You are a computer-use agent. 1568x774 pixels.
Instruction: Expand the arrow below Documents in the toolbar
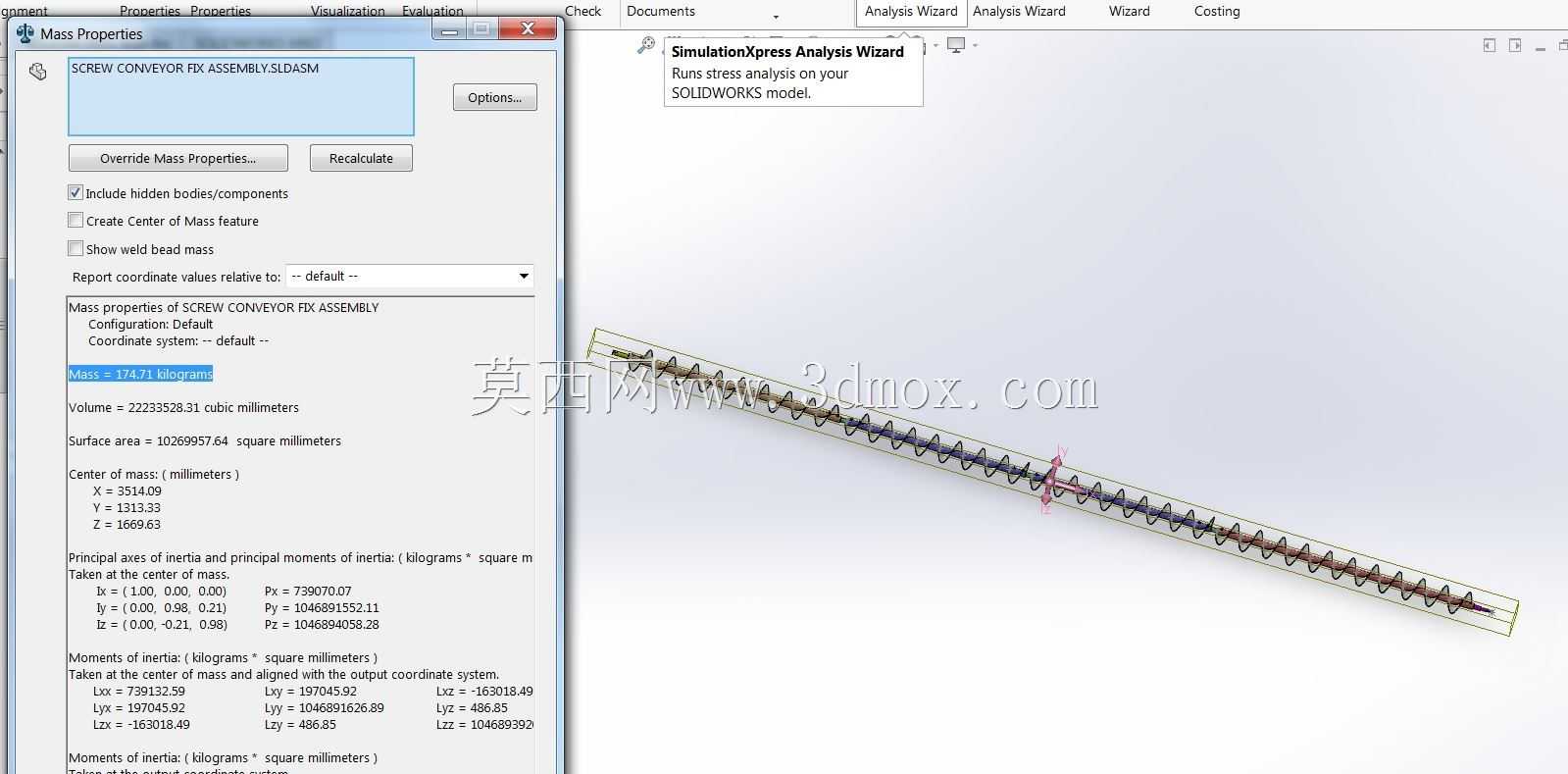pos(776,18)
